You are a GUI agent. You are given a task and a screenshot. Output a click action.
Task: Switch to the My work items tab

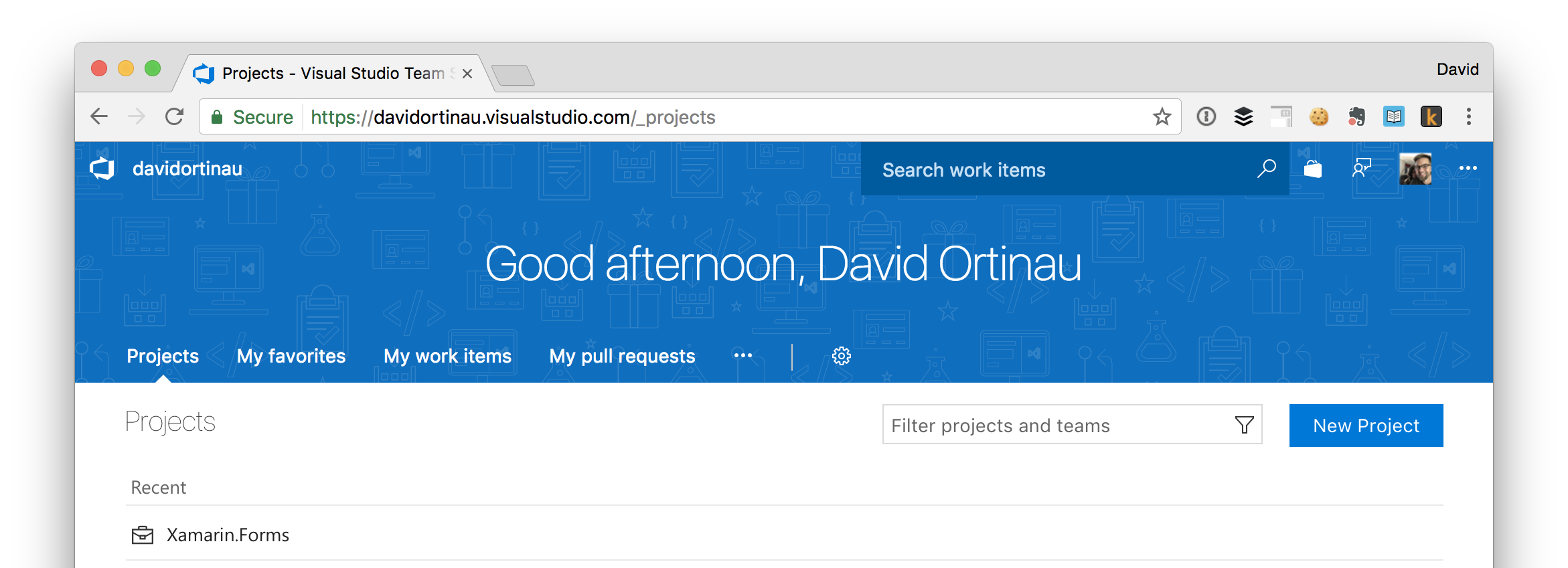click(447, 356)
